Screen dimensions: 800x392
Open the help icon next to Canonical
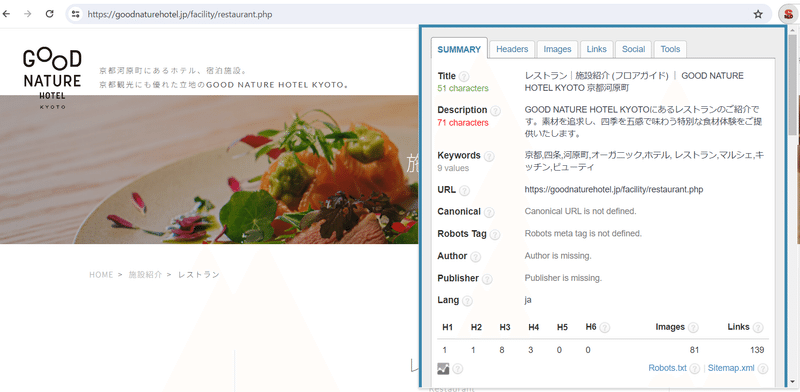click(x=489, y=212)
